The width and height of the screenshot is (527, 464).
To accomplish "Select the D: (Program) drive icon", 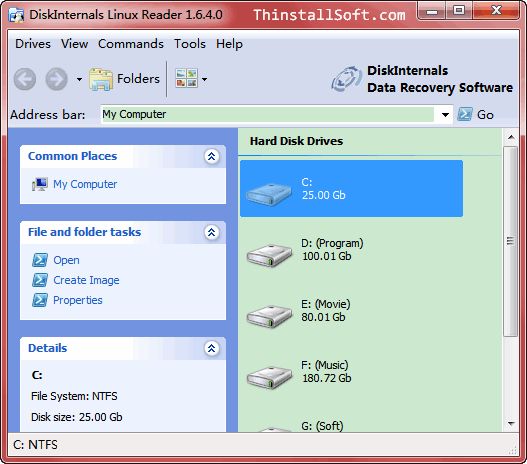I will tap(269, 256).
